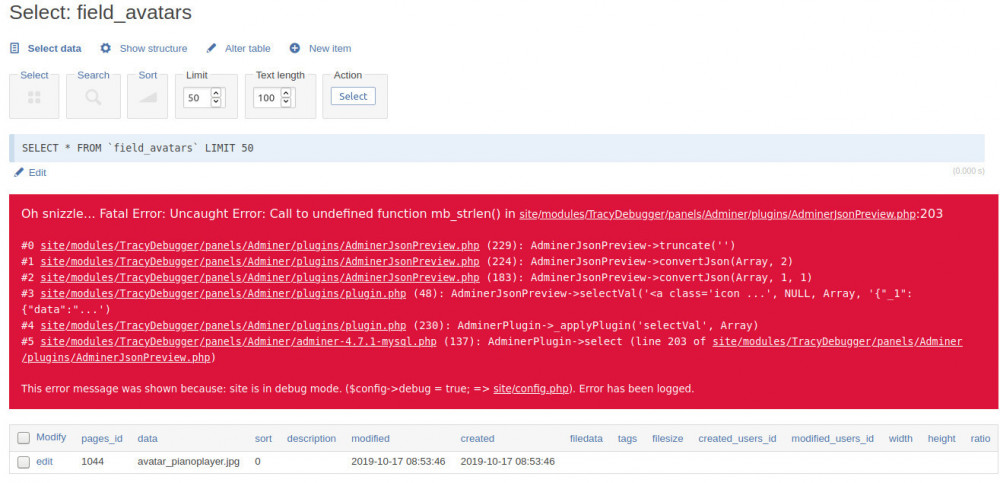This screenshot has width=1000, height=483.
Task: Click into the Limit input field
Action: (x=195, y=98)
